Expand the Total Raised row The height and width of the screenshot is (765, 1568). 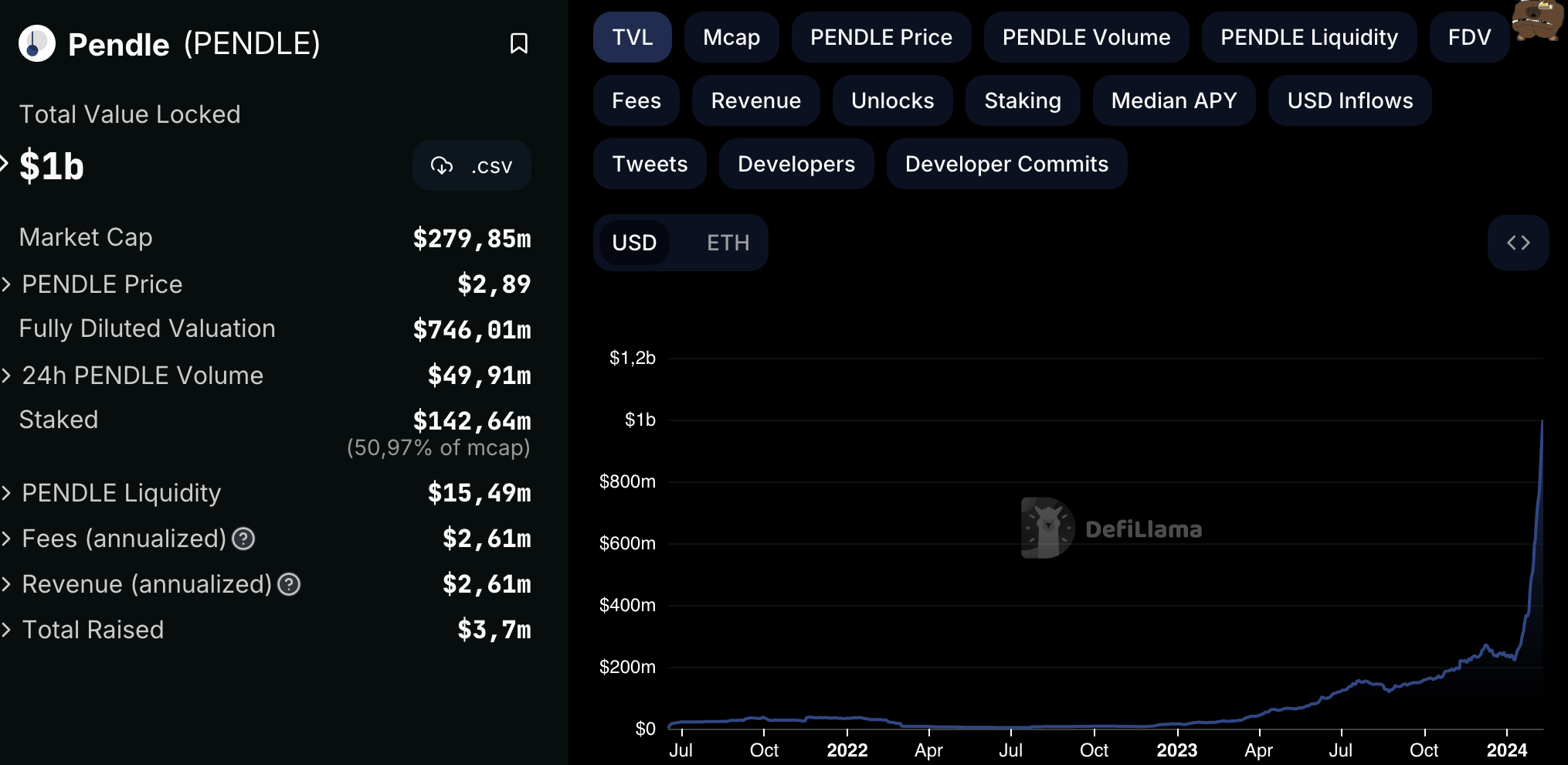(x=6, y=630)
